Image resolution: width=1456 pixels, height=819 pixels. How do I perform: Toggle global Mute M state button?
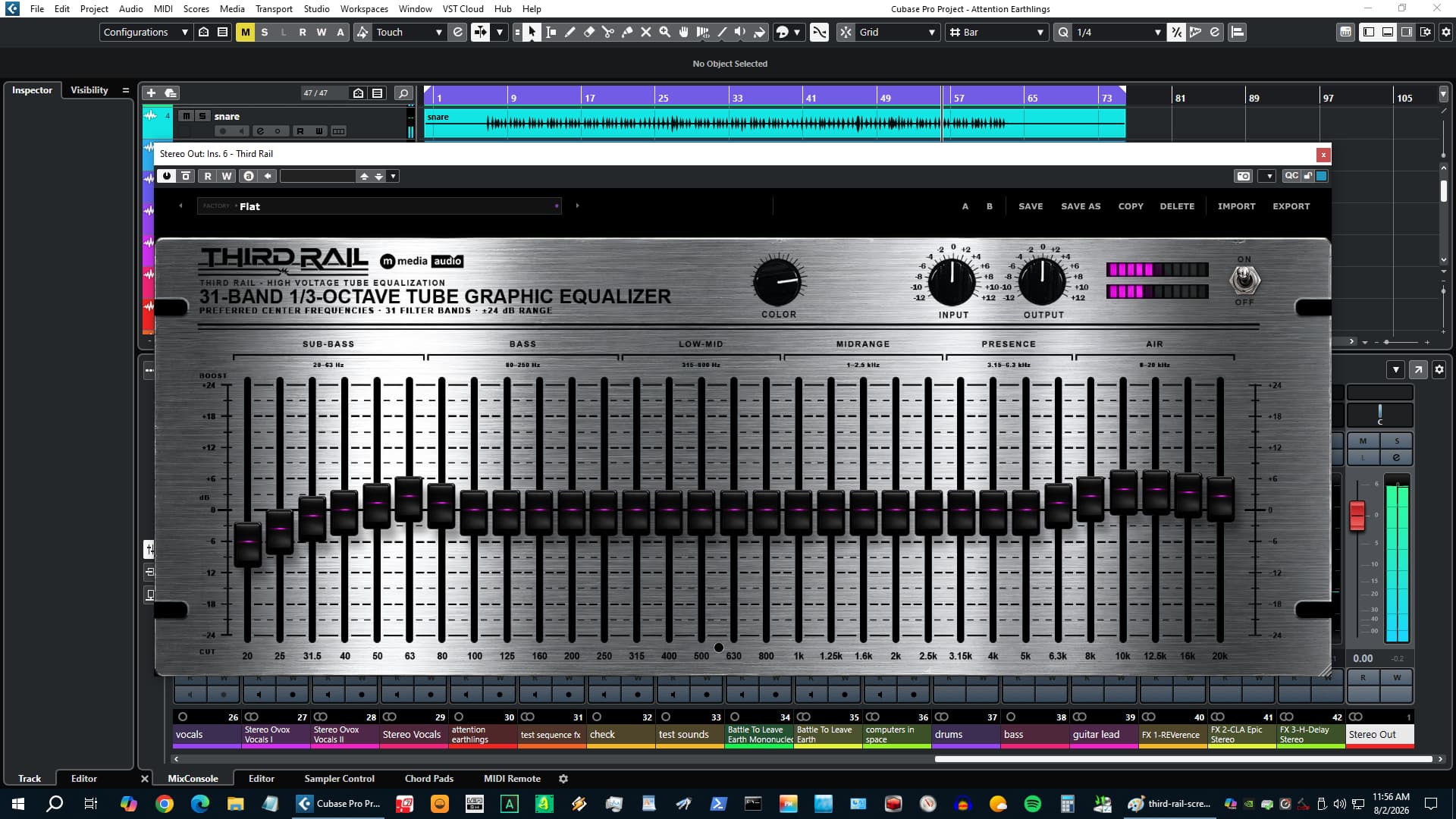coord(245,32)
